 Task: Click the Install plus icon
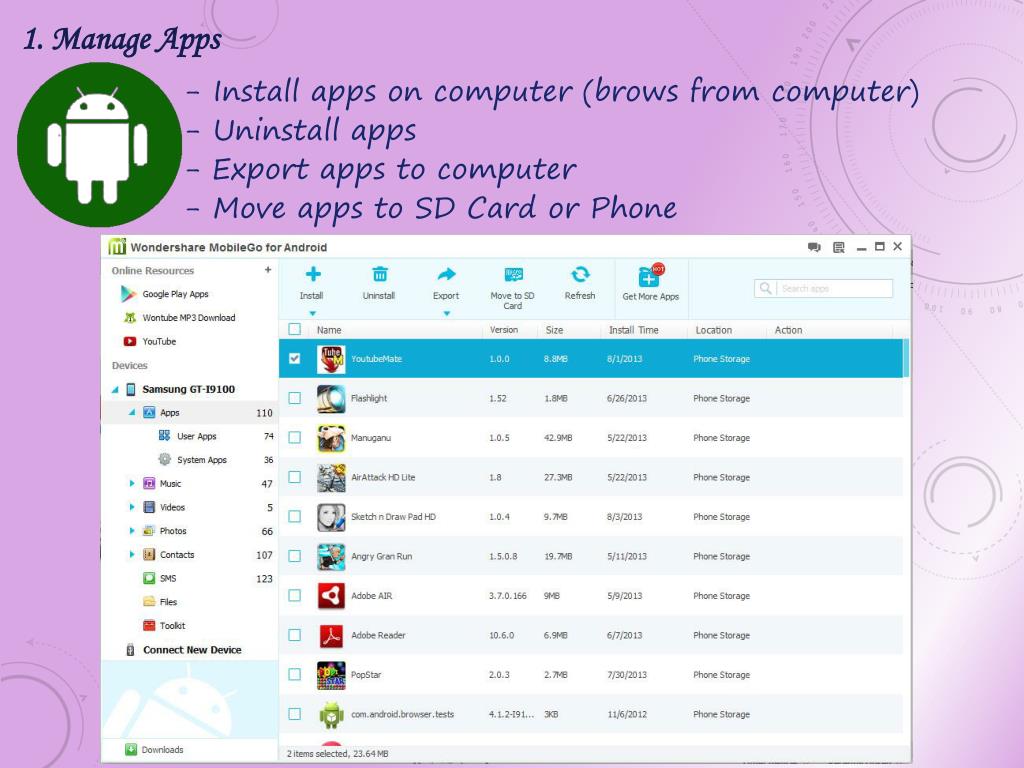click(313, 274)
